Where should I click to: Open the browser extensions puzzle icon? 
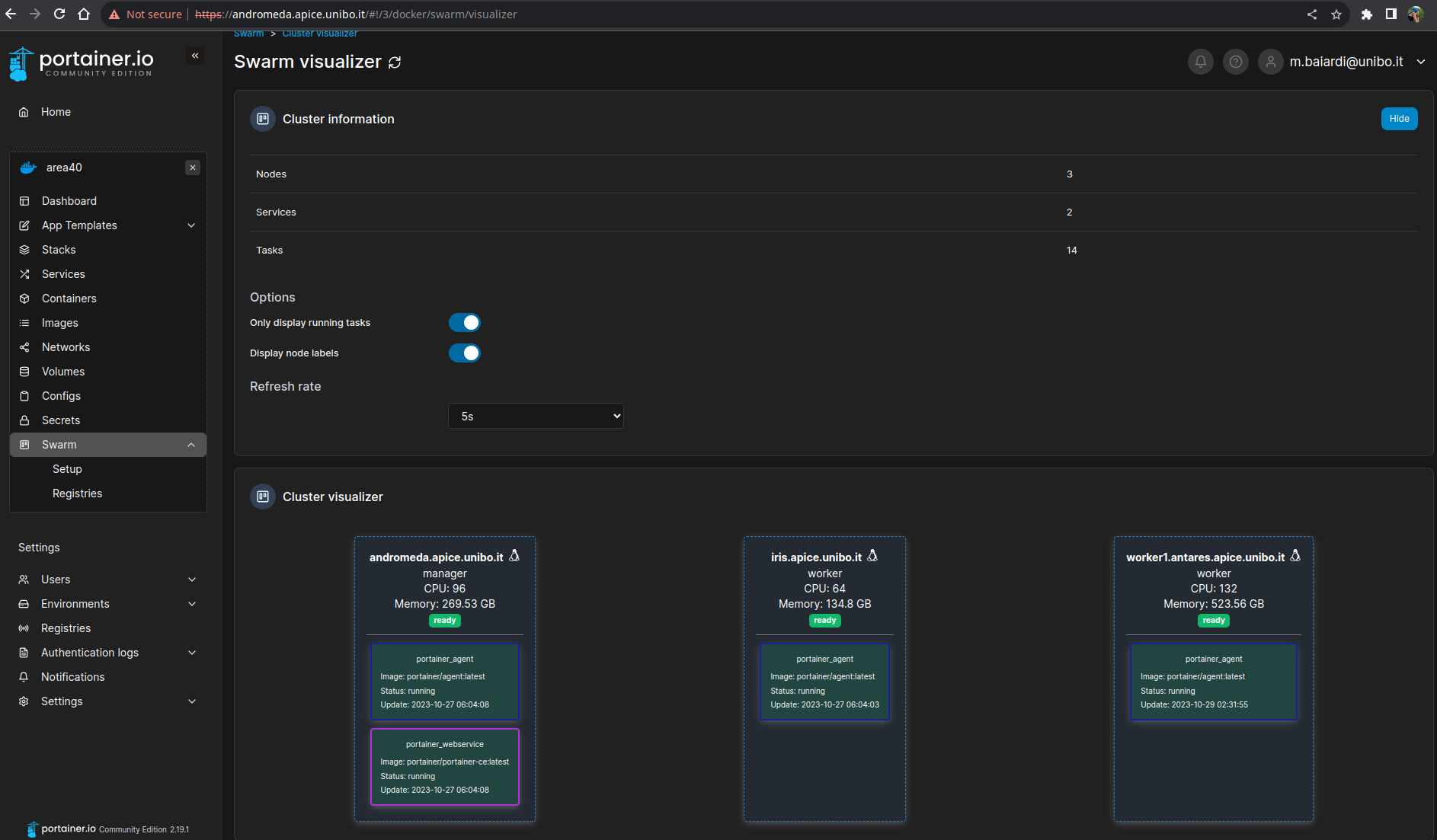point(1366,14)
